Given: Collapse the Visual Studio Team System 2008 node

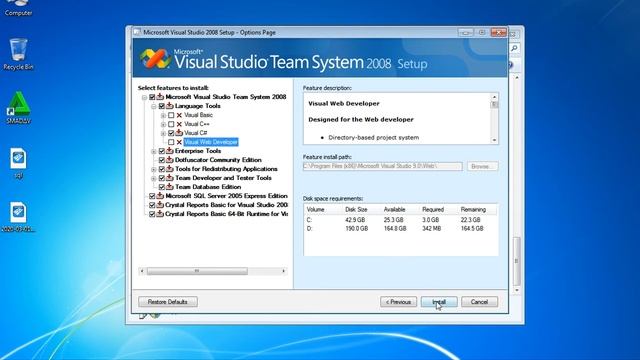Looking at the screenshot, I should pyautogui.click(x=144, y=97).
